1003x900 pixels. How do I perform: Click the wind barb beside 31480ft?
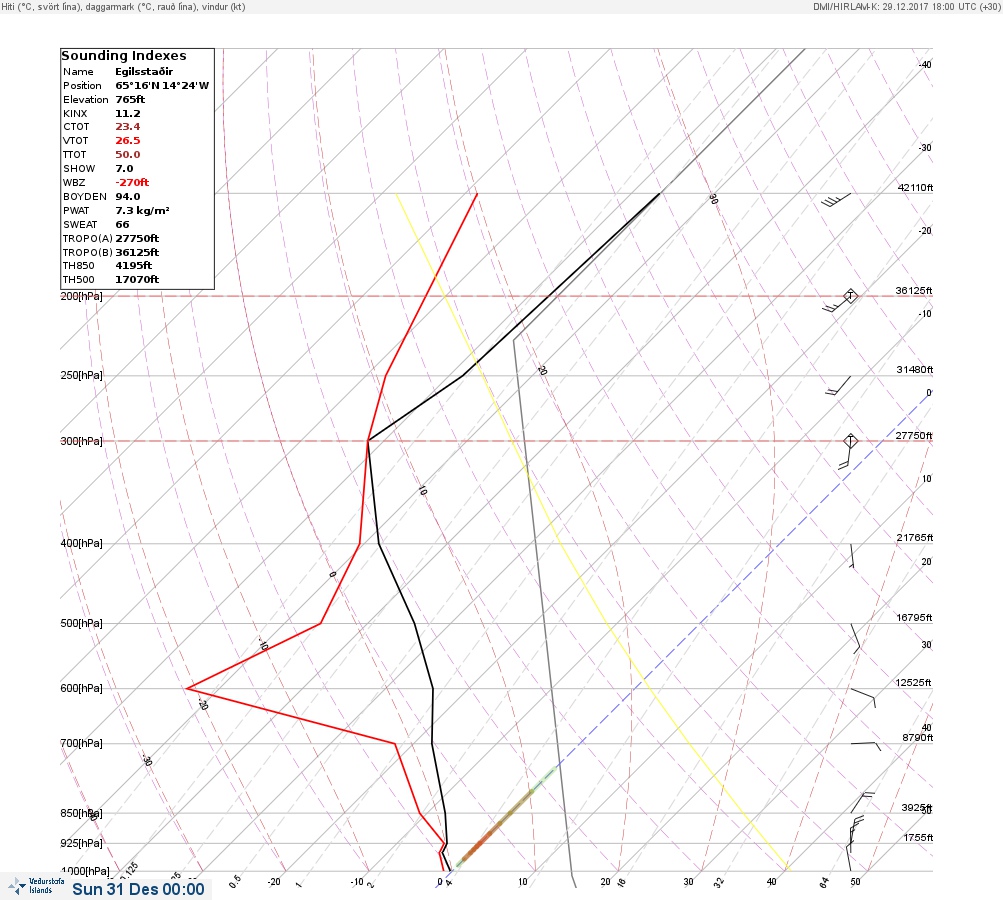838,386
